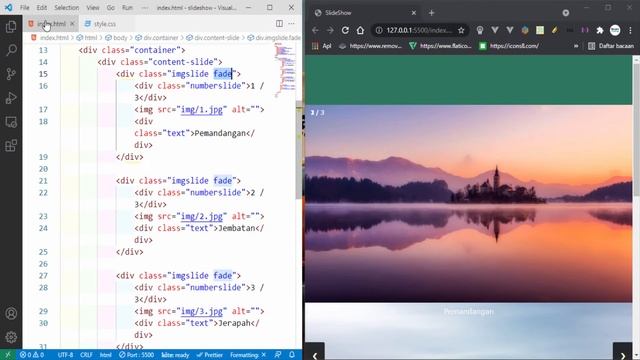This screenshot has width=640, height=360.
Task: Open the Extensions view
Action: tap(11, 145)
